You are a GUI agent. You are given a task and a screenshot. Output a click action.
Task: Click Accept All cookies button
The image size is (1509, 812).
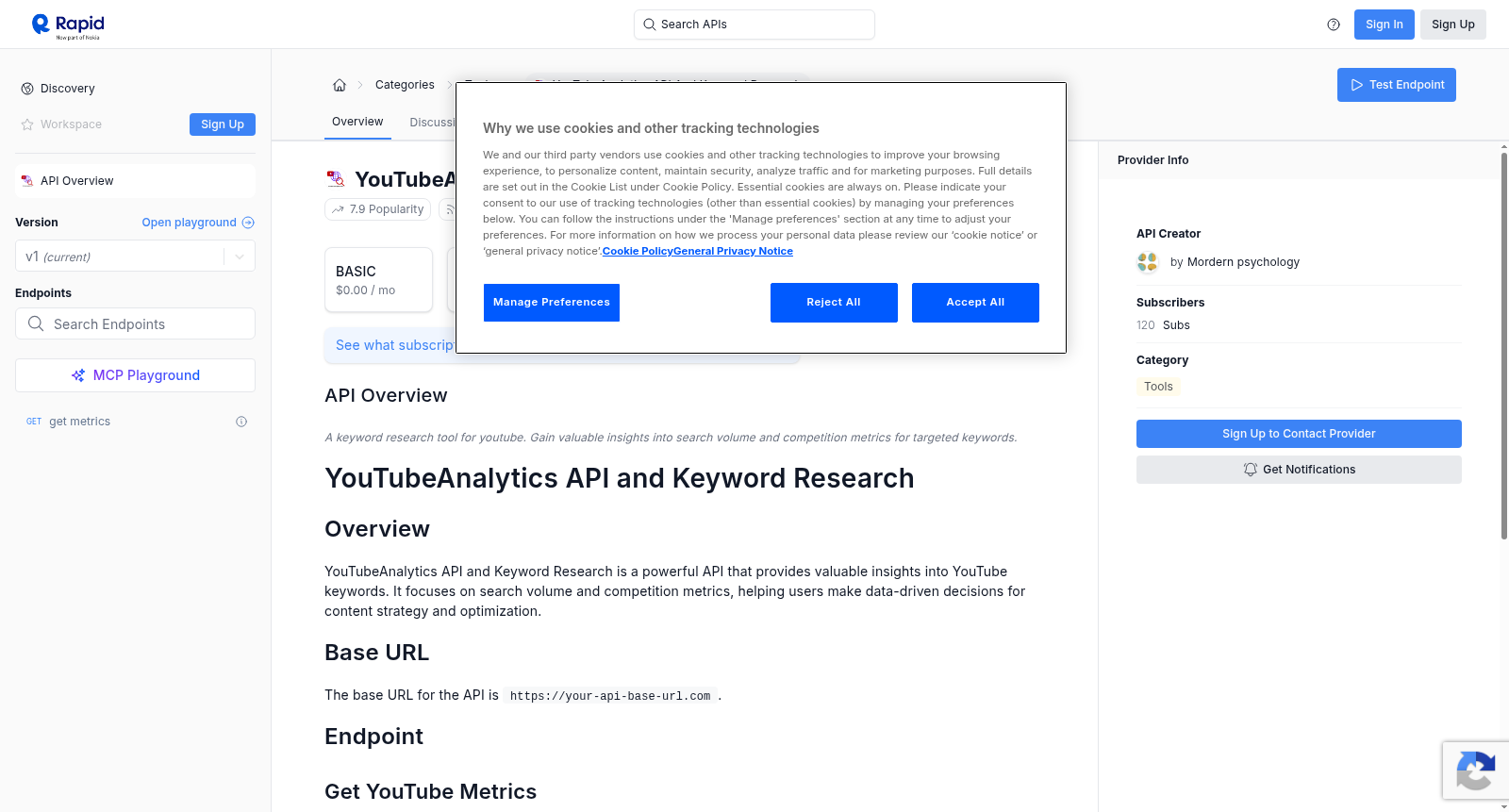(x=975, y=303)
